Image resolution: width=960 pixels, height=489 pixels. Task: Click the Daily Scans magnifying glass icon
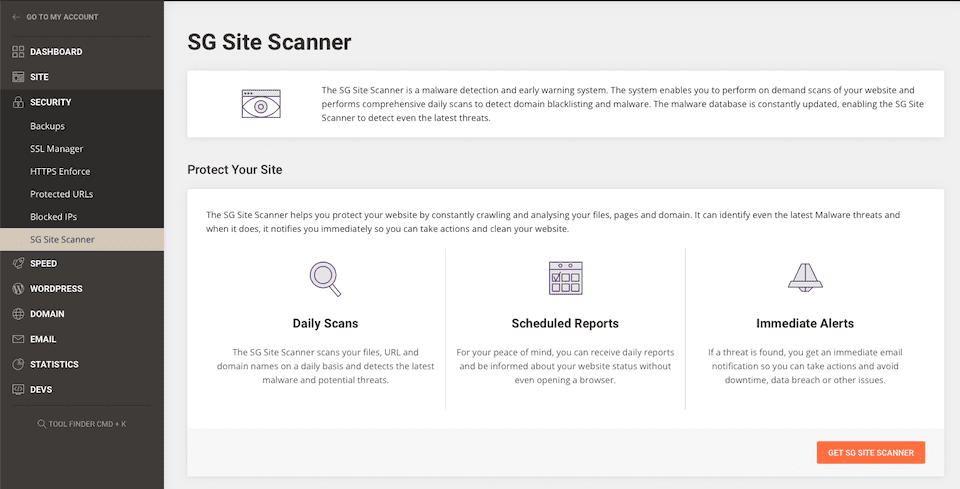325,279
